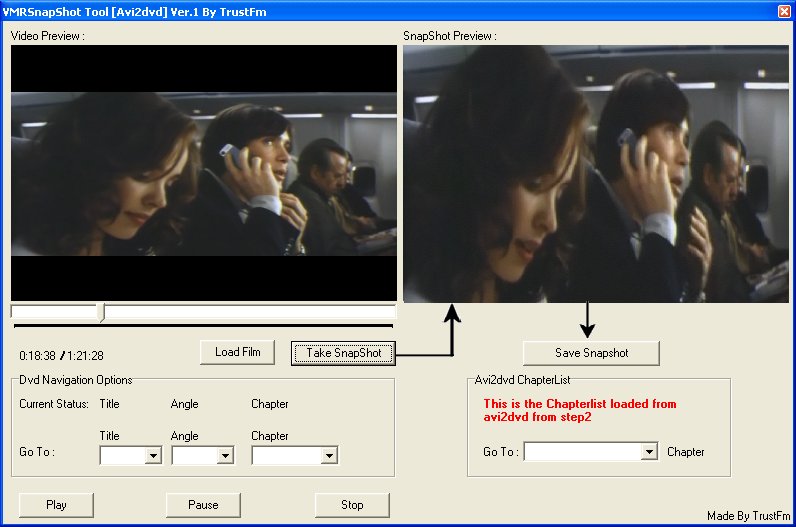
Task: Start playback with the Play button
Action: pos(56,505)
